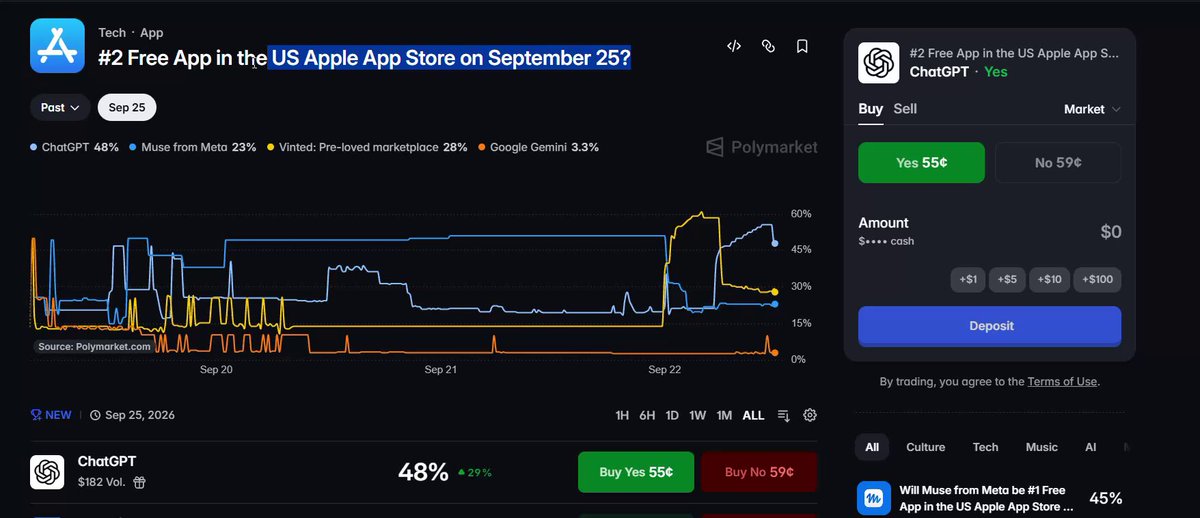Screen dimensions: 1200x518
Task: Add +$100 to amount
Action: click(x=1098, y=280)
